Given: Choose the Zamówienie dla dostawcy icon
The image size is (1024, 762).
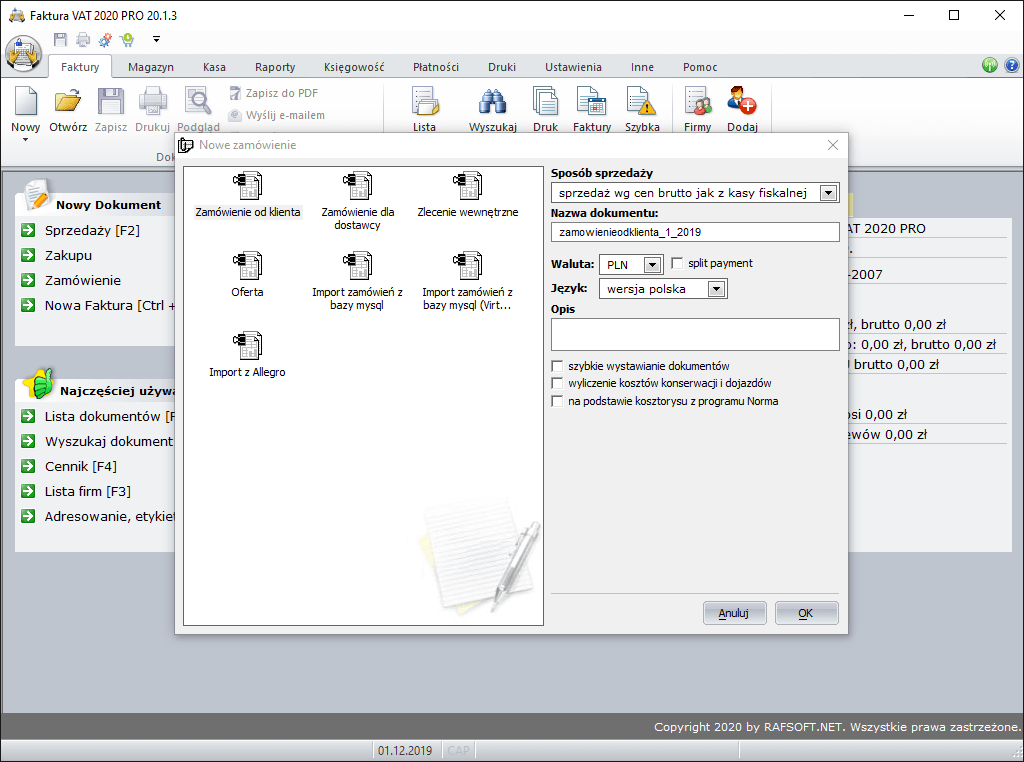Looking at the screenshot, I should coord(357,186).
